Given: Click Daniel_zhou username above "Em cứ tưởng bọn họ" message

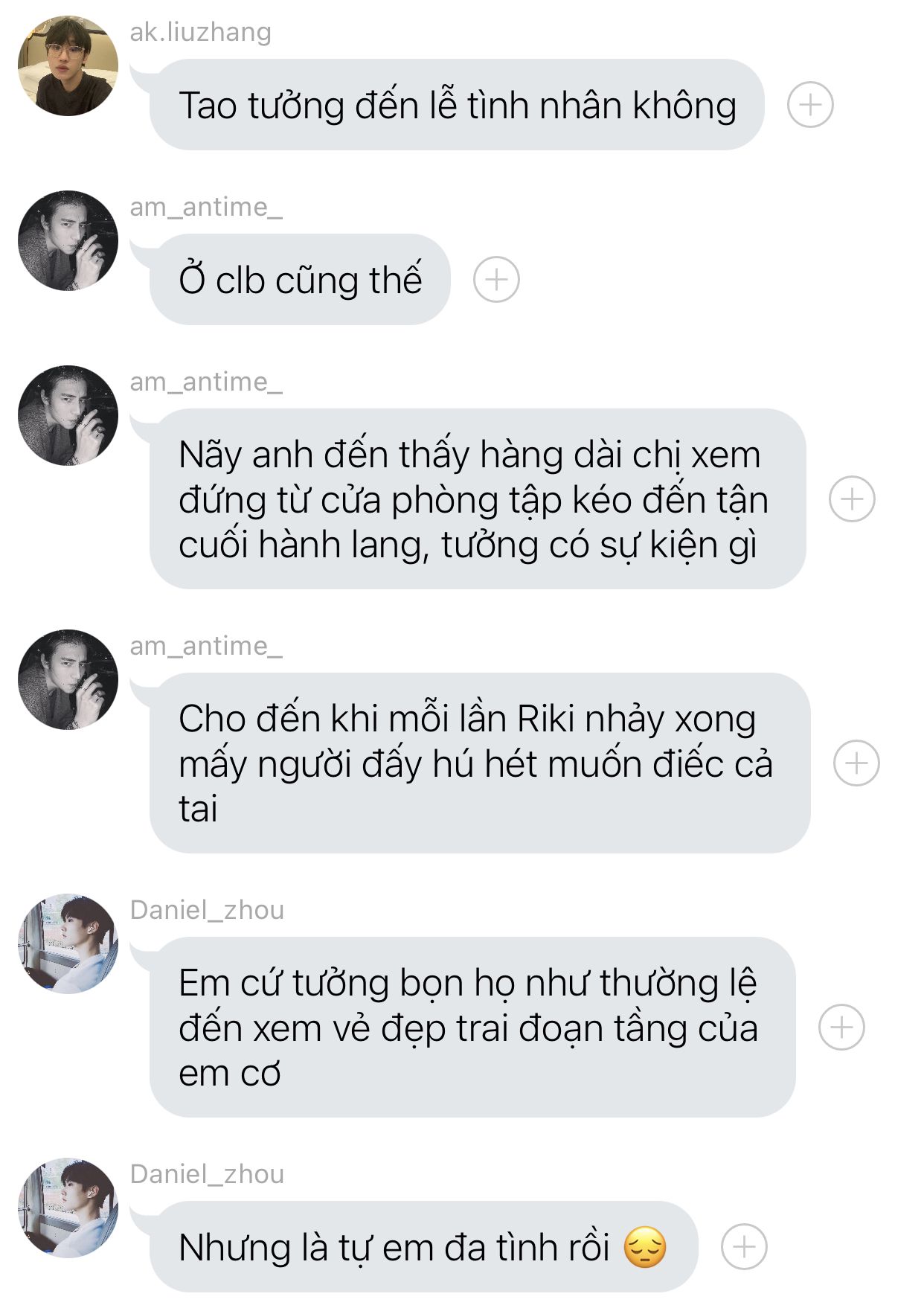Looking at the screenshot, I should pos(207,910).
